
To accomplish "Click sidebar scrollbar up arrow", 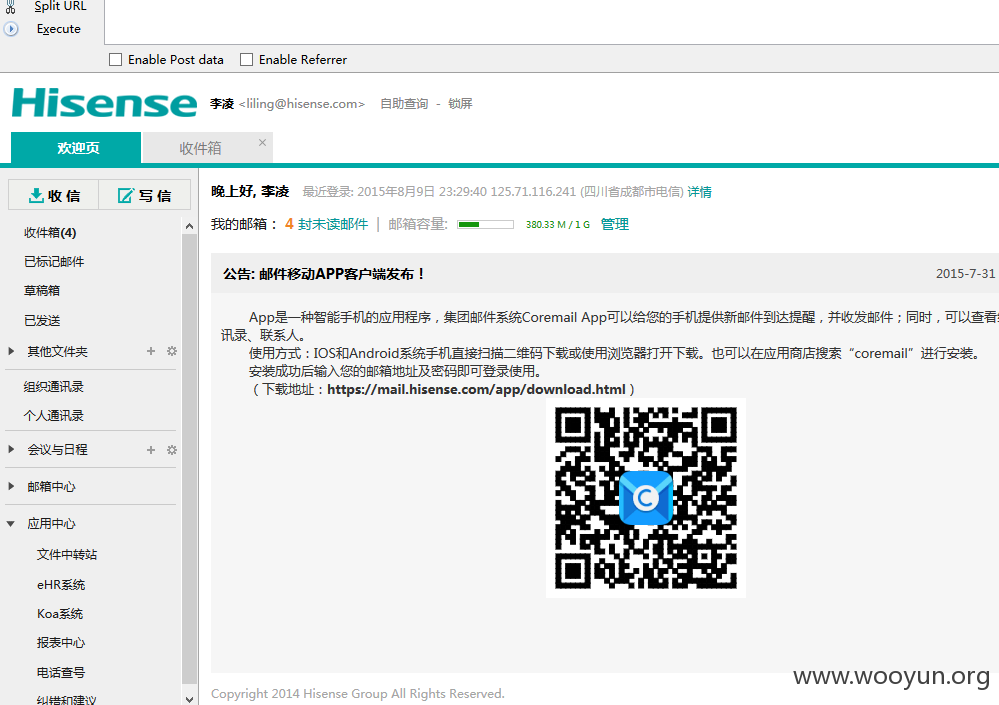I will click(189, 226).
